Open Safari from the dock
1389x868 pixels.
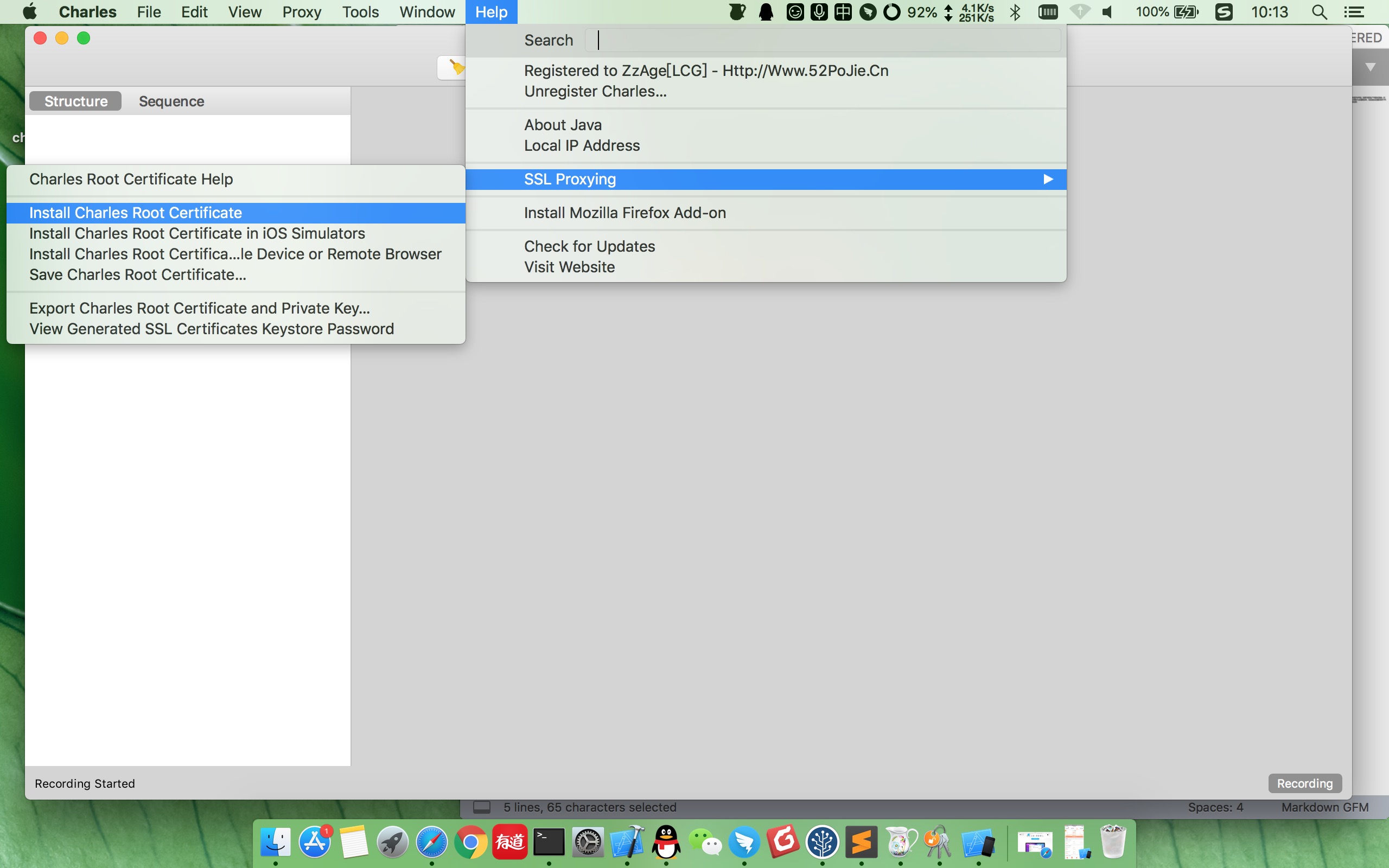pyautogui.click(x=432, y=842)
